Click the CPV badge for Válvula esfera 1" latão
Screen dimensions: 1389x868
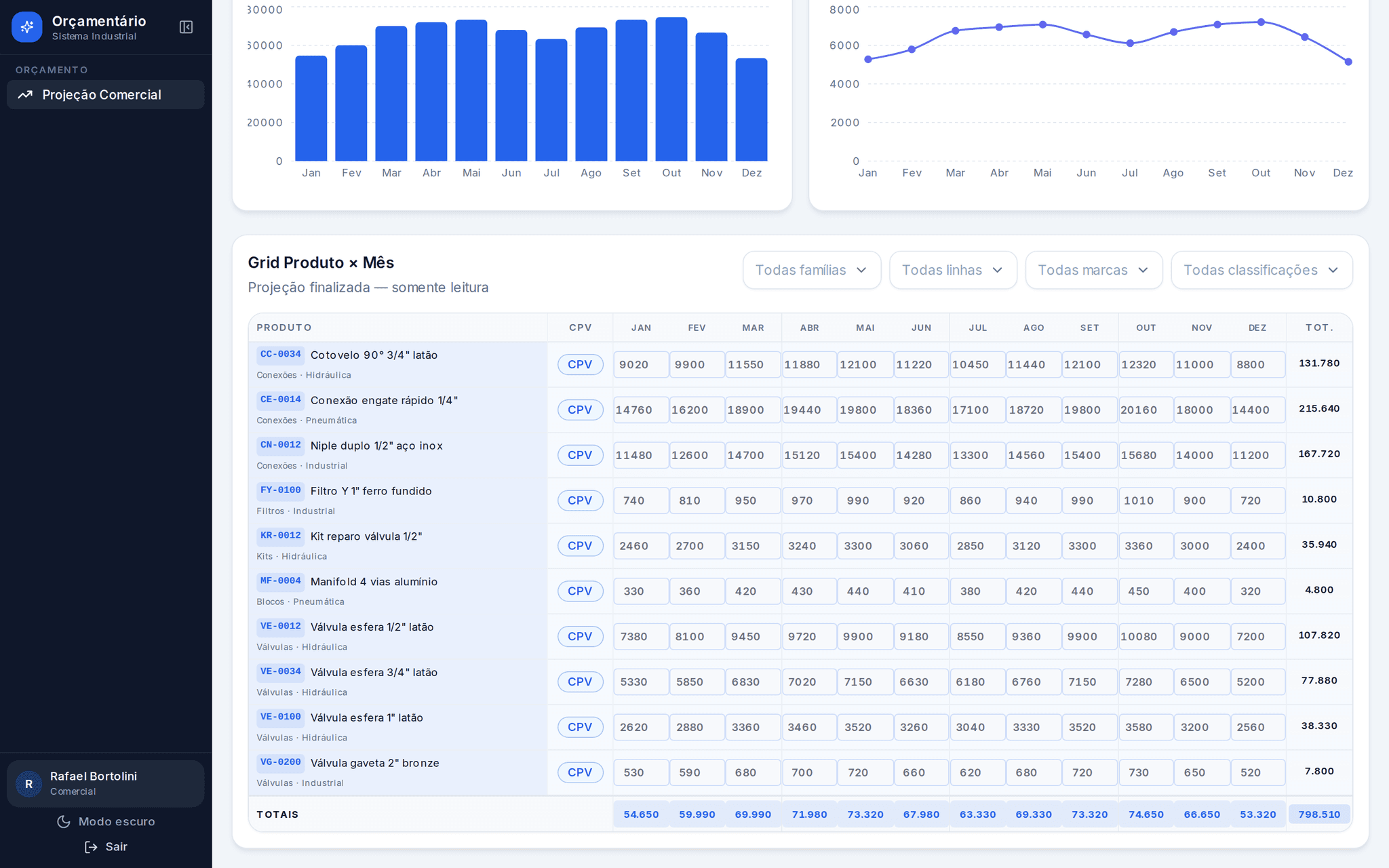tap(580, 727)
